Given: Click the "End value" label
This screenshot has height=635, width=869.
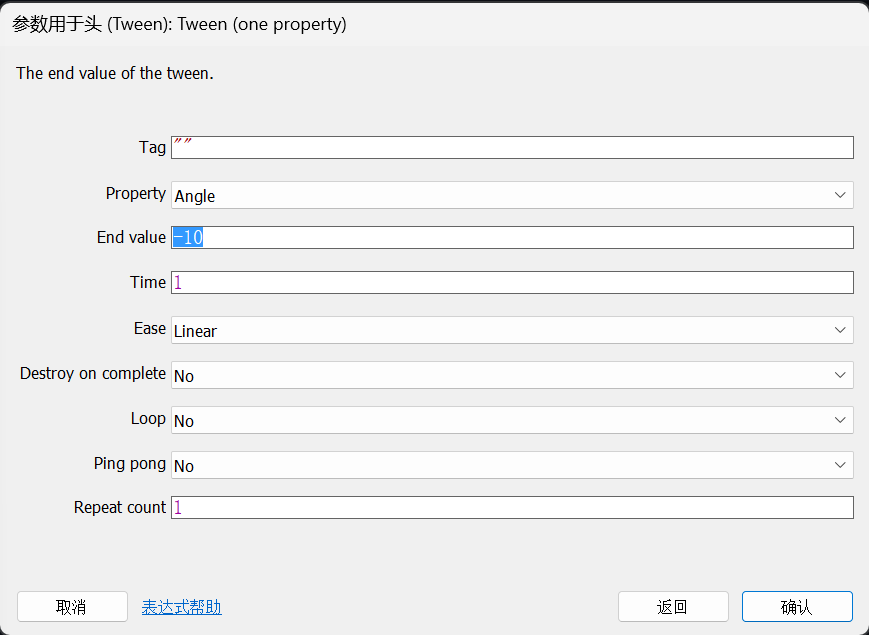Looking at the screenshot, I should coord(131,237).
